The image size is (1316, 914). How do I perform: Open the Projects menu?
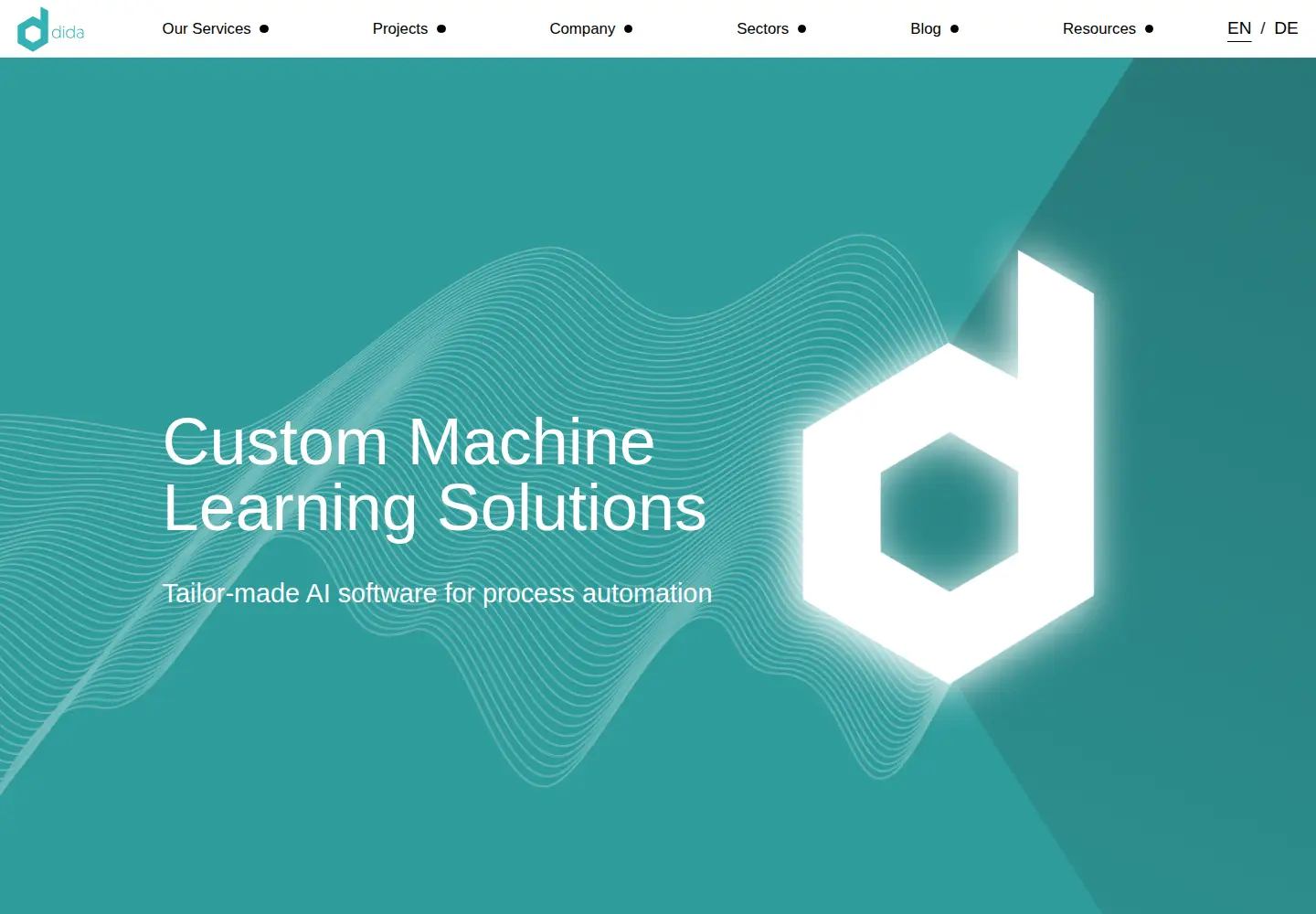pos(400,28)
